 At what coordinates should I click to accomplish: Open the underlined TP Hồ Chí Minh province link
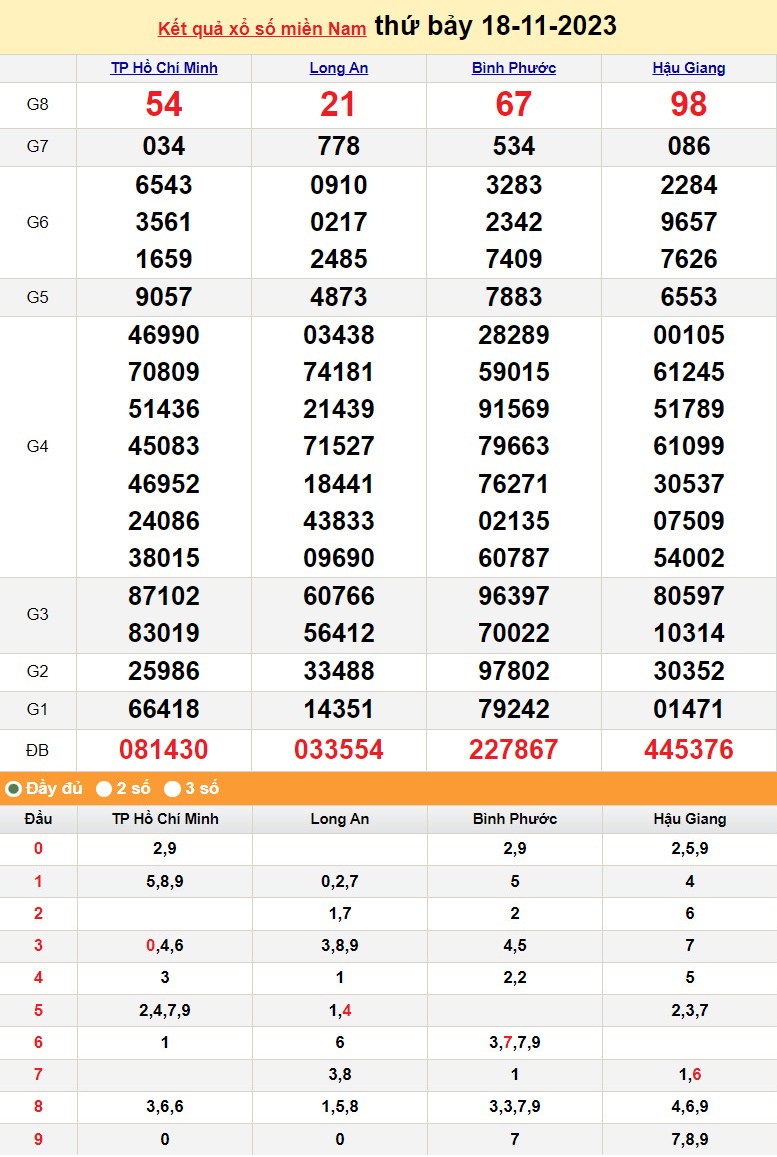point(164,68)
